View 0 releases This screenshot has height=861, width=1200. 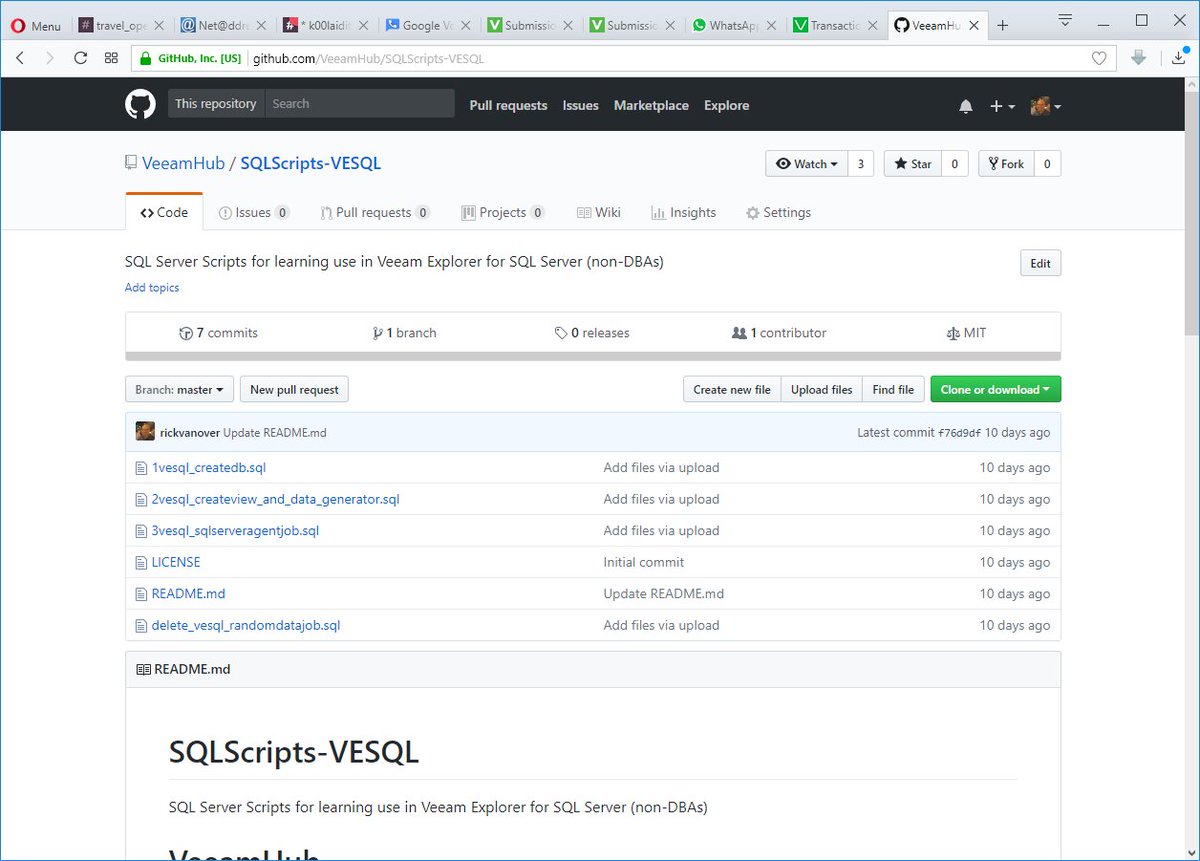[592, 333]
